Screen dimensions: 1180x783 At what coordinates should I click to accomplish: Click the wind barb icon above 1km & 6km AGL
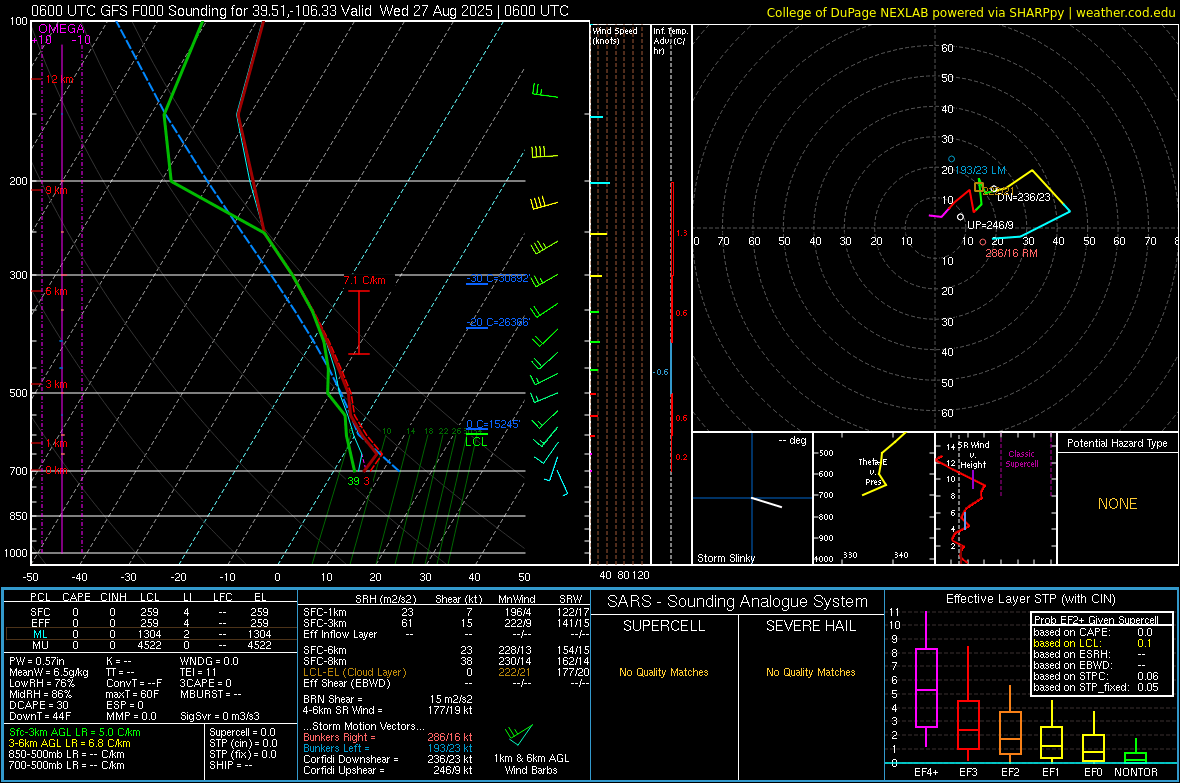click(x=519, y=734)
